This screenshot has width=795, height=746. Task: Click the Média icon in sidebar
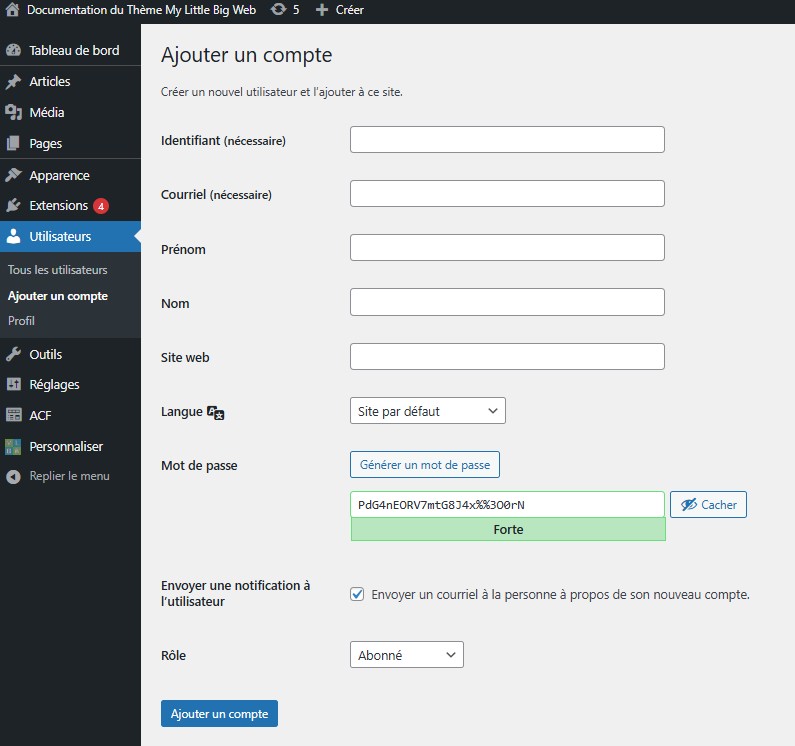point(13,113)
